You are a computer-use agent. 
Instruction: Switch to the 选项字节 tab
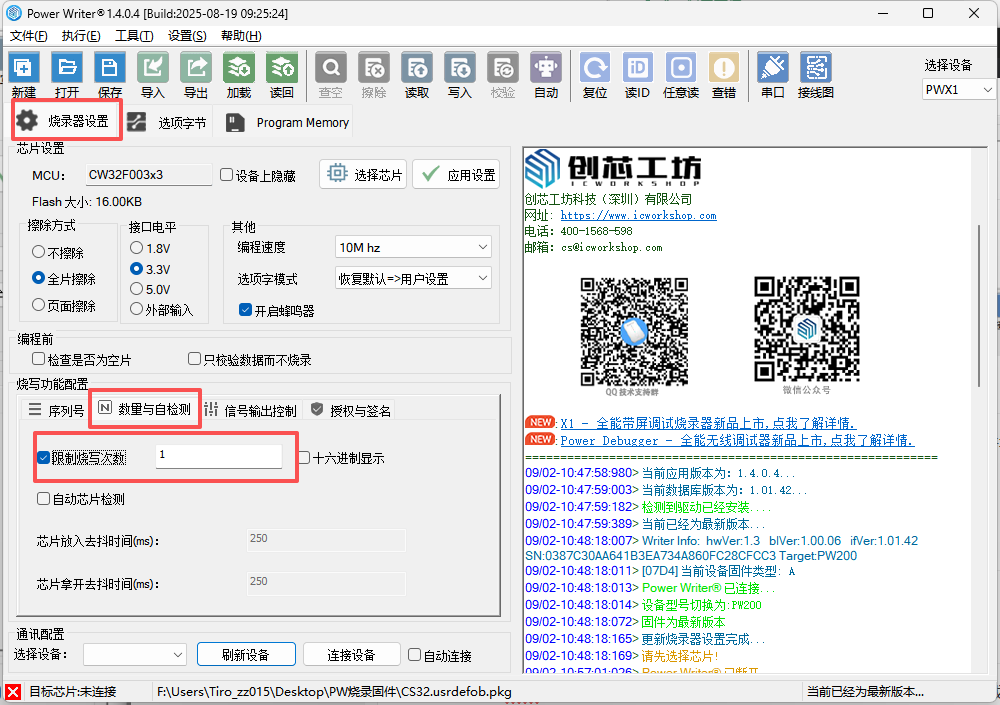click(167, 122)
